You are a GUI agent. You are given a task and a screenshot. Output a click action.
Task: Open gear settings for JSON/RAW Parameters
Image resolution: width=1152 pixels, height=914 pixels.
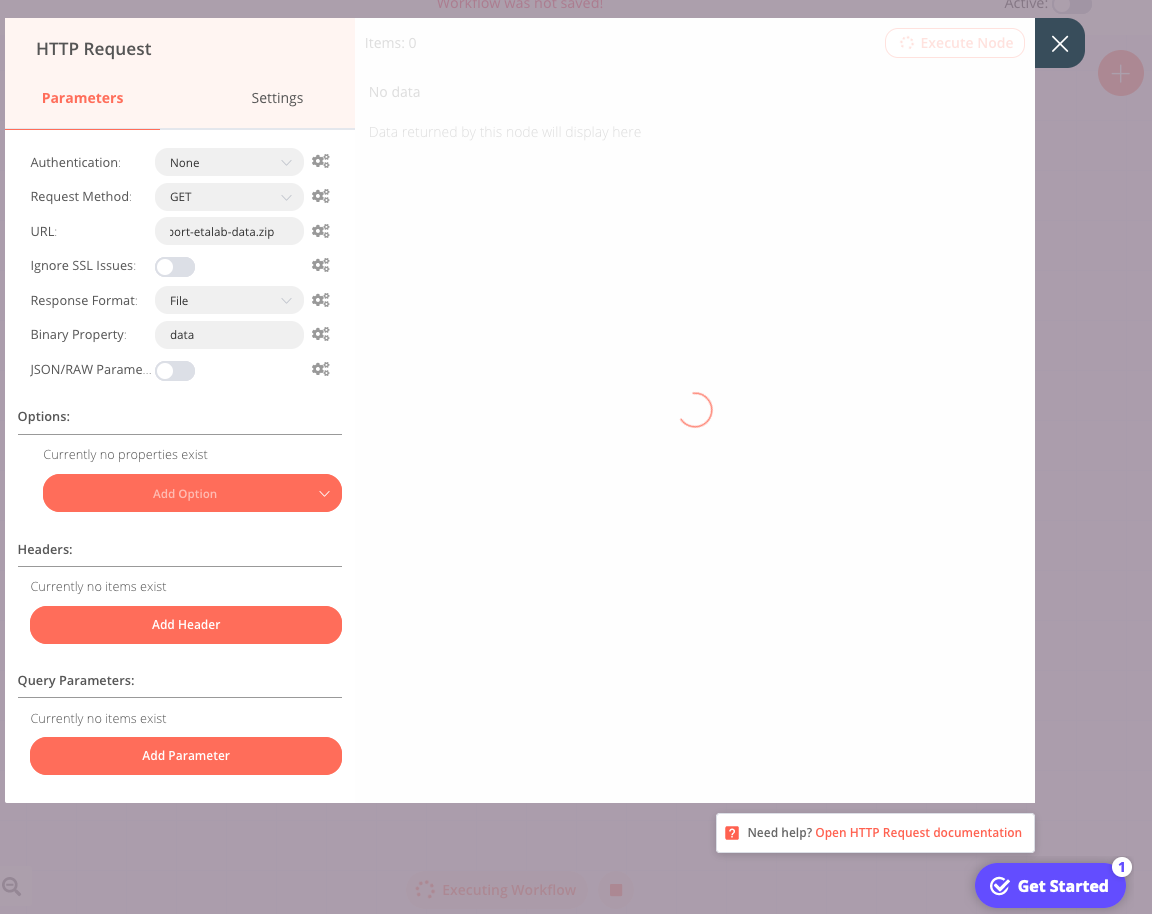tap(320, 369)
